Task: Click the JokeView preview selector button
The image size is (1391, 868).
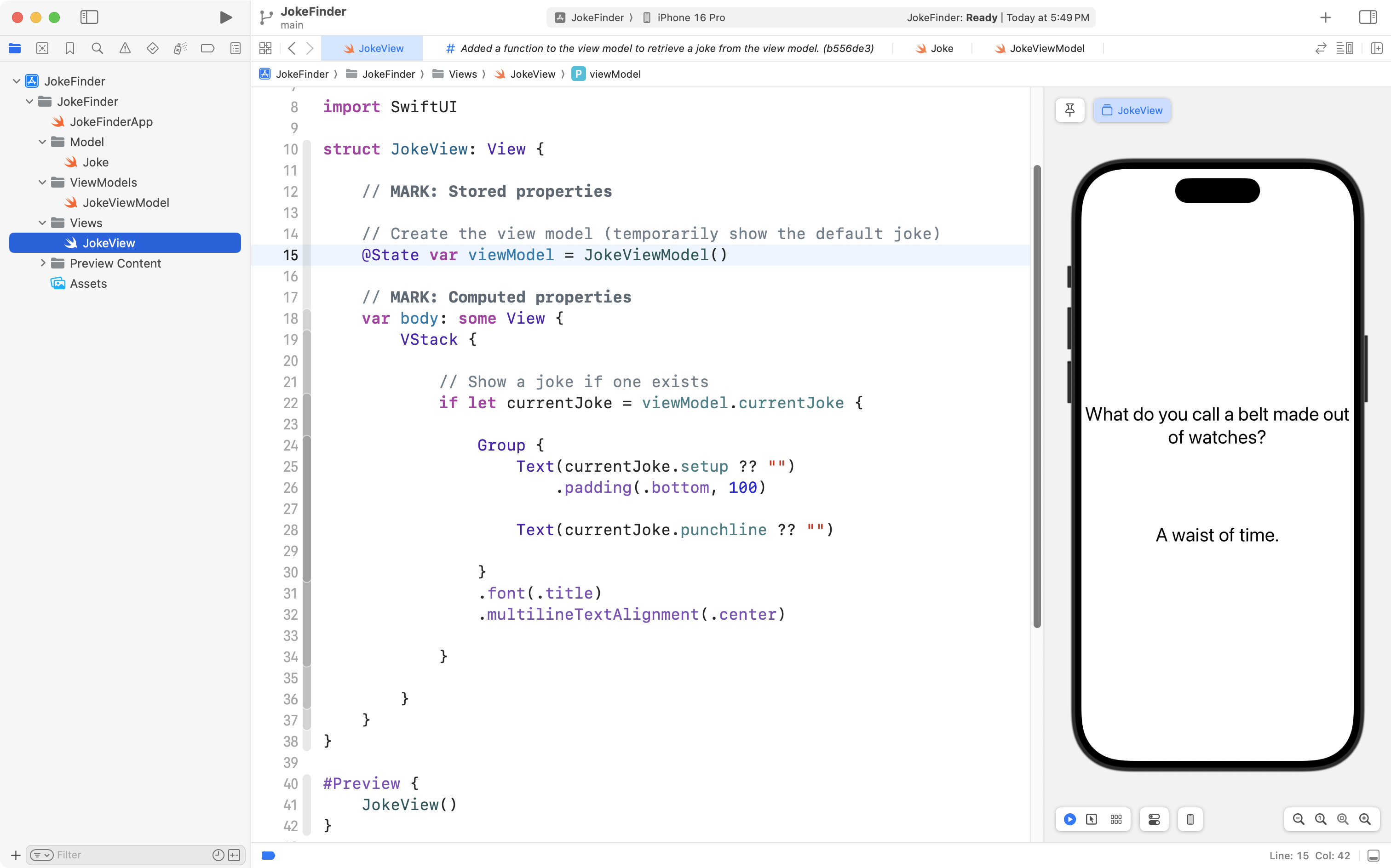Action: 1132,110
